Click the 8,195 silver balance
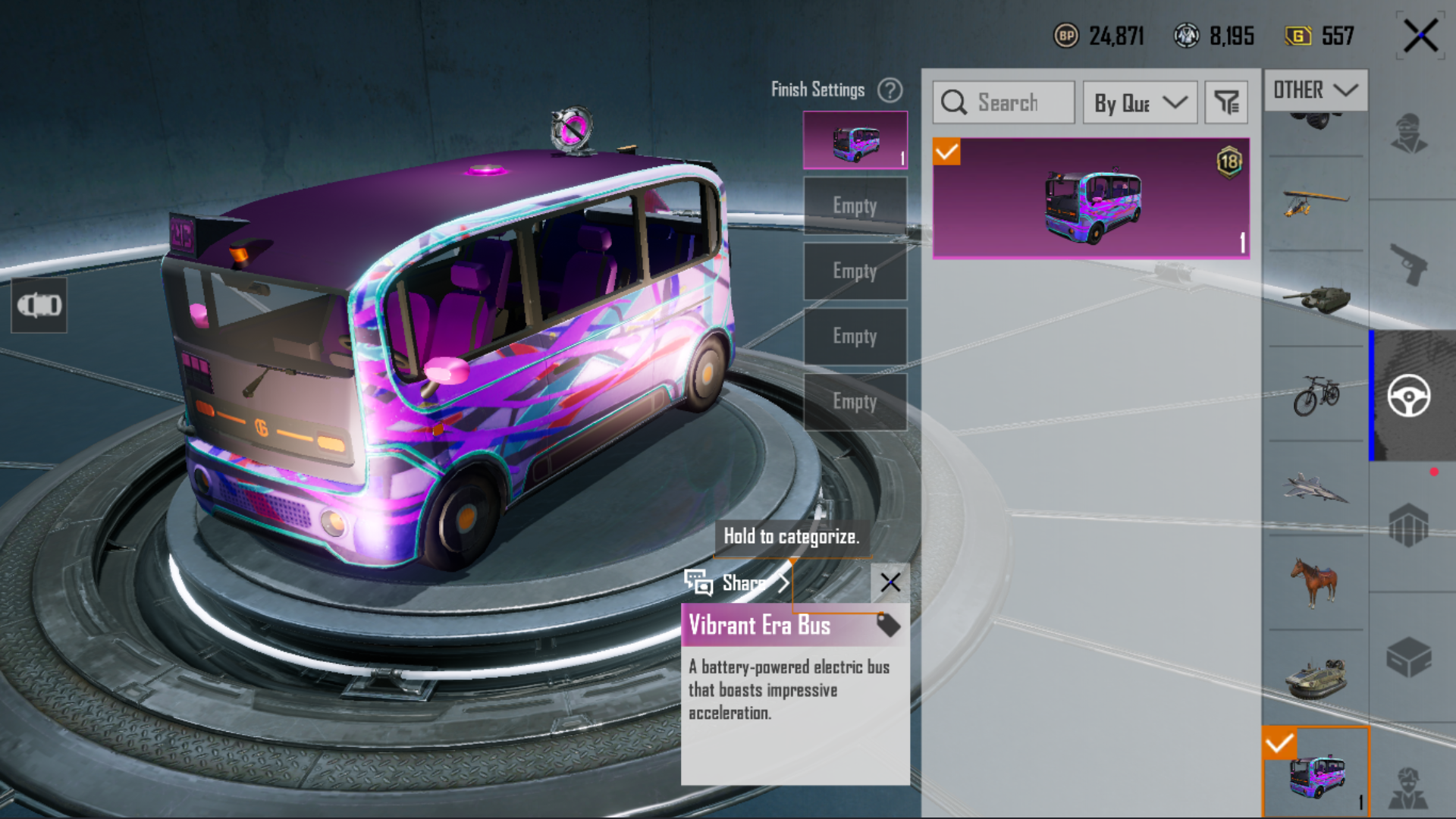The image size is (1456, 819). pyautogui.click(x=1232, y=36)
